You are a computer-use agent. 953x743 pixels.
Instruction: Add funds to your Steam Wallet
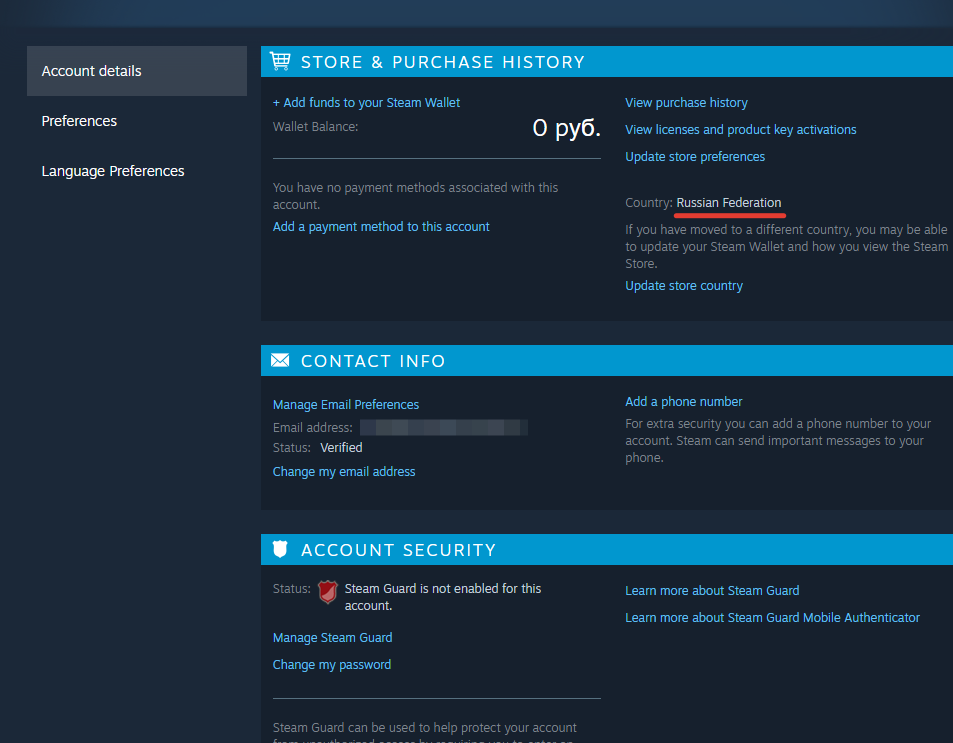[x=366, y=103]
